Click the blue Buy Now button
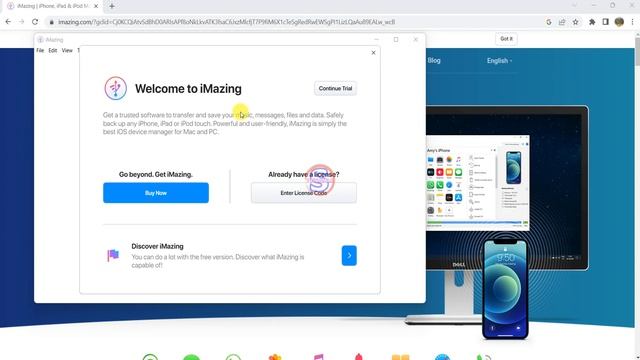640x360 pixels. coord(156,193)
